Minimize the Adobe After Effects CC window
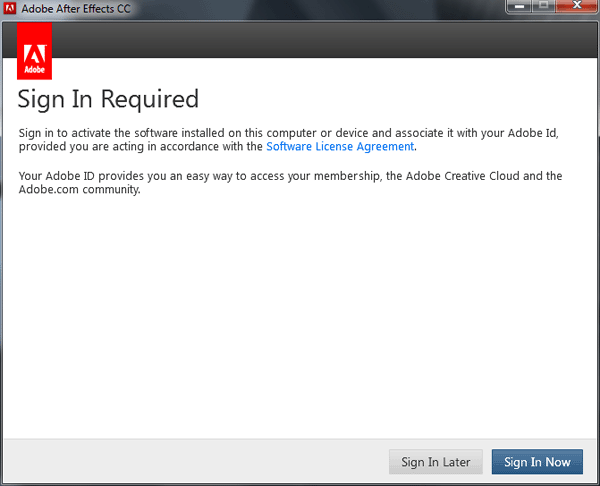Screen dimensions: 600x486 pyautogui.click(x=519, y=6)
